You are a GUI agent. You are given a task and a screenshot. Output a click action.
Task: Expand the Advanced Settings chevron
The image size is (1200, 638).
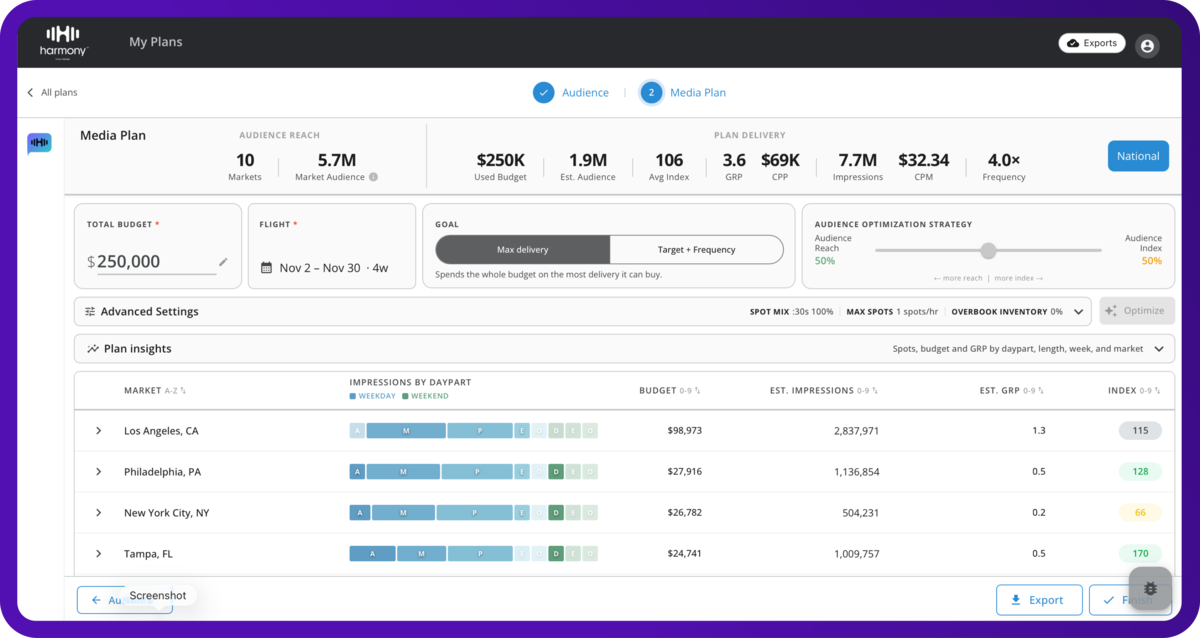pos(1079,312)
